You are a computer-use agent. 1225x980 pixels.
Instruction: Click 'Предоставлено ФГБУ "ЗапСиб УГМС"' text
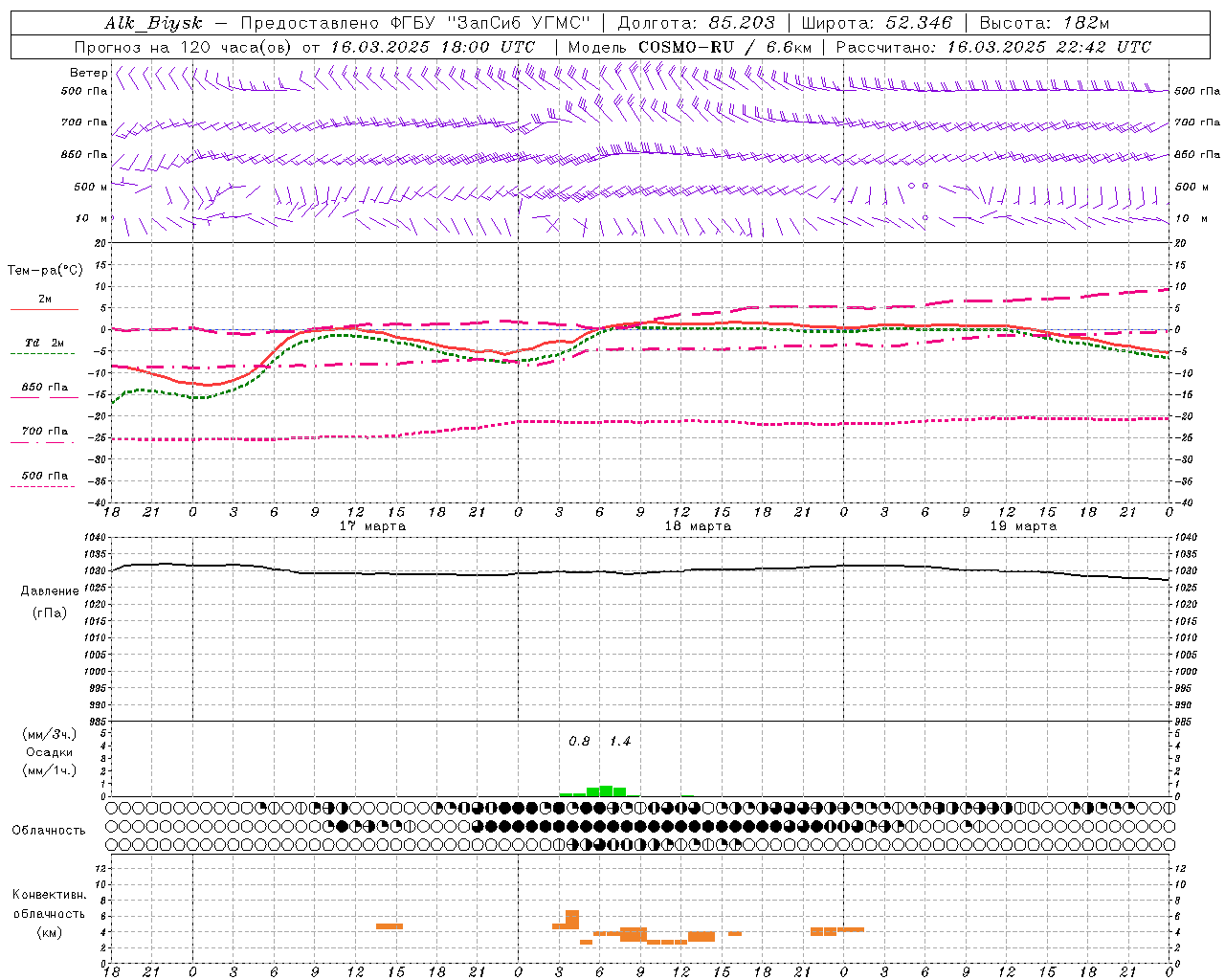click(416, 23)
